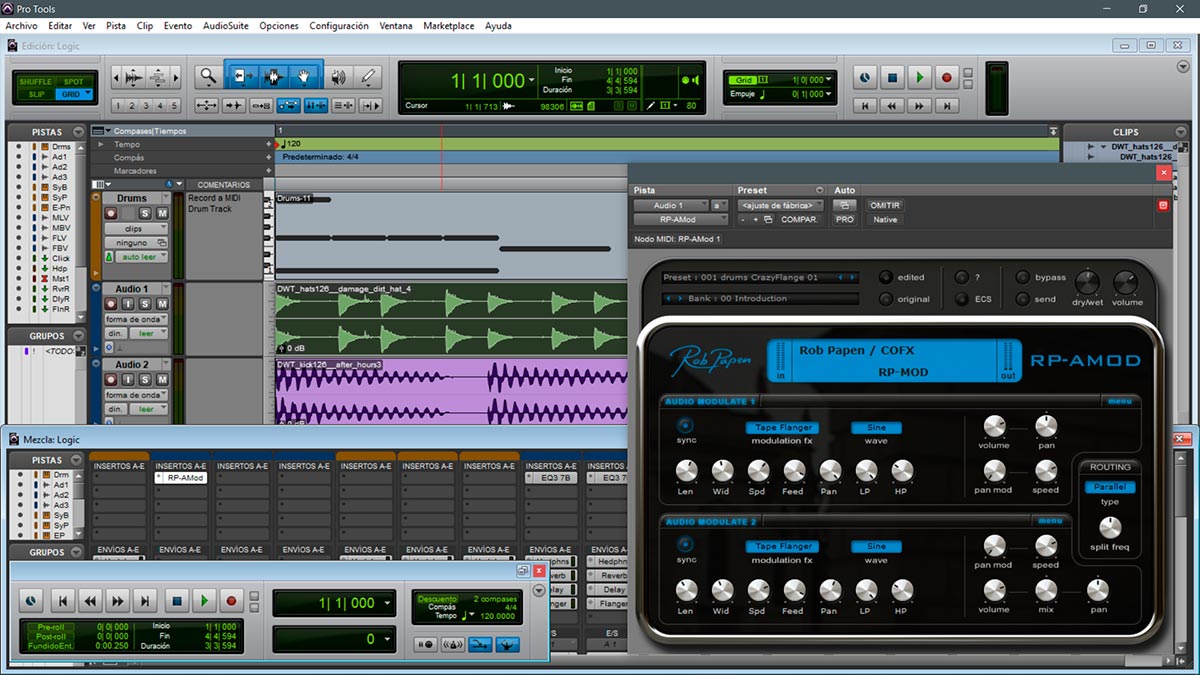Click rewind in floating Transport window
The image size is (1200, 675).
[x=90, y=601]
